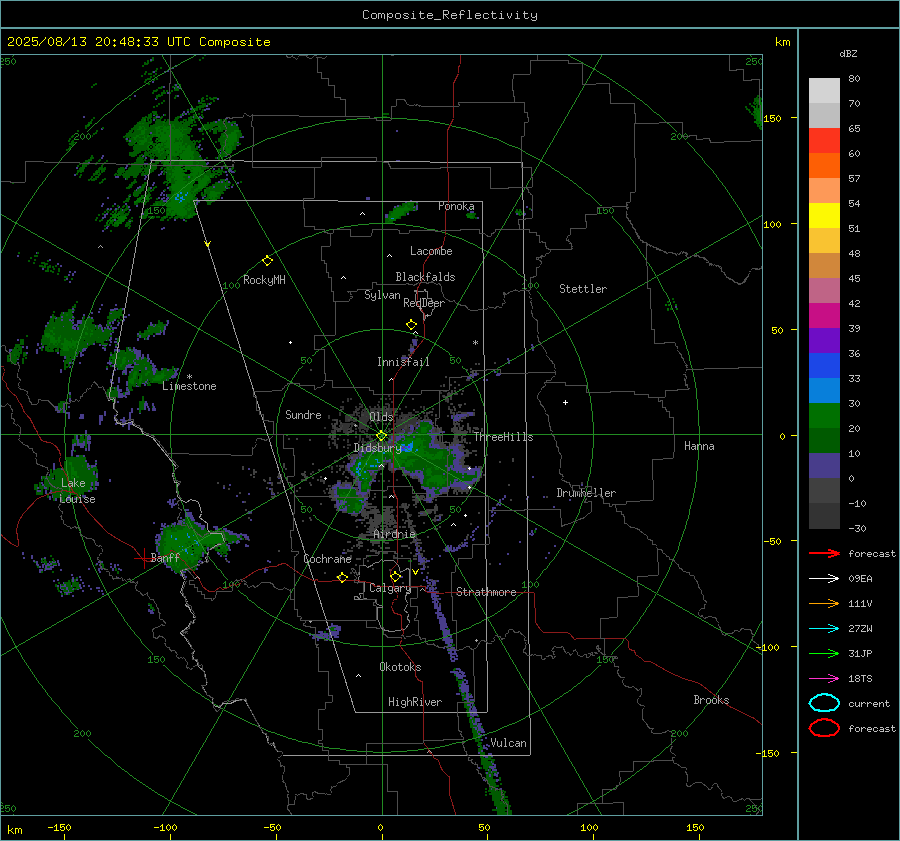Click the -150 tick on bottom axis
The height and width of the screenshot is (841, 900).
pyautogui.click(x=59, y=827)
